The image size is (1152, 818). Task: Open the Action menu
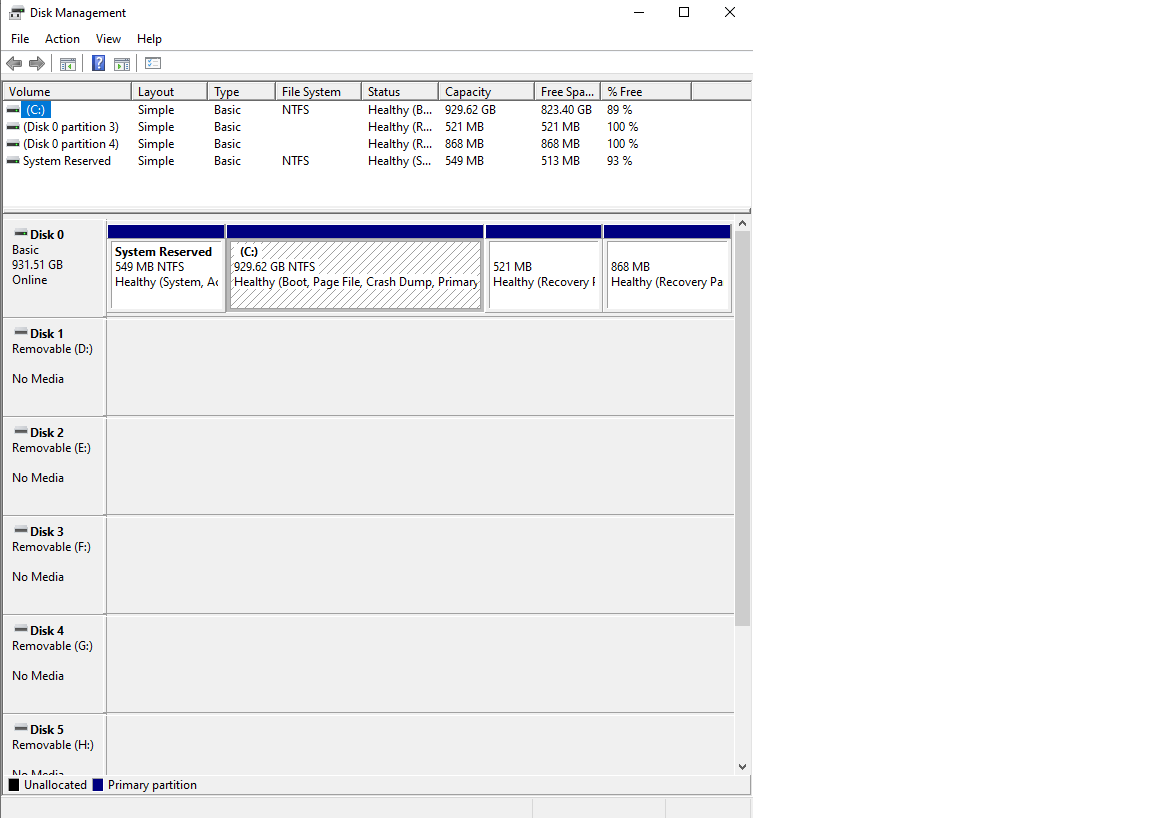pyautogui.click(x=62, y=39)
